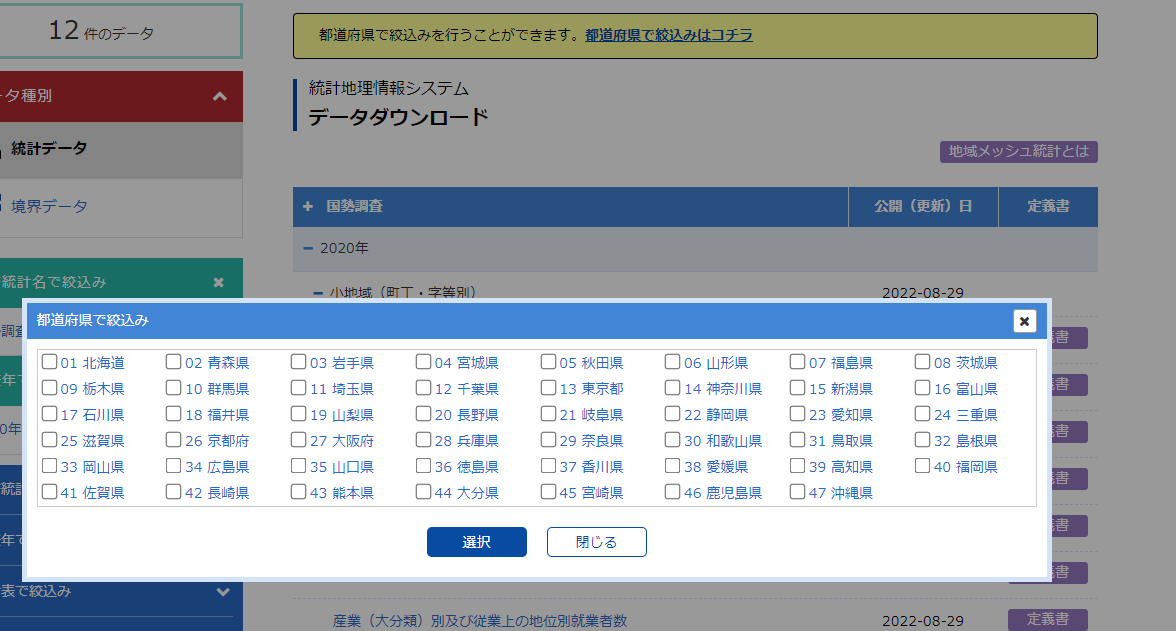The height and width of the screenshot is (631, 1176).
Task: Tick 42 長崎県 checkbox
Action: (173, 491)
